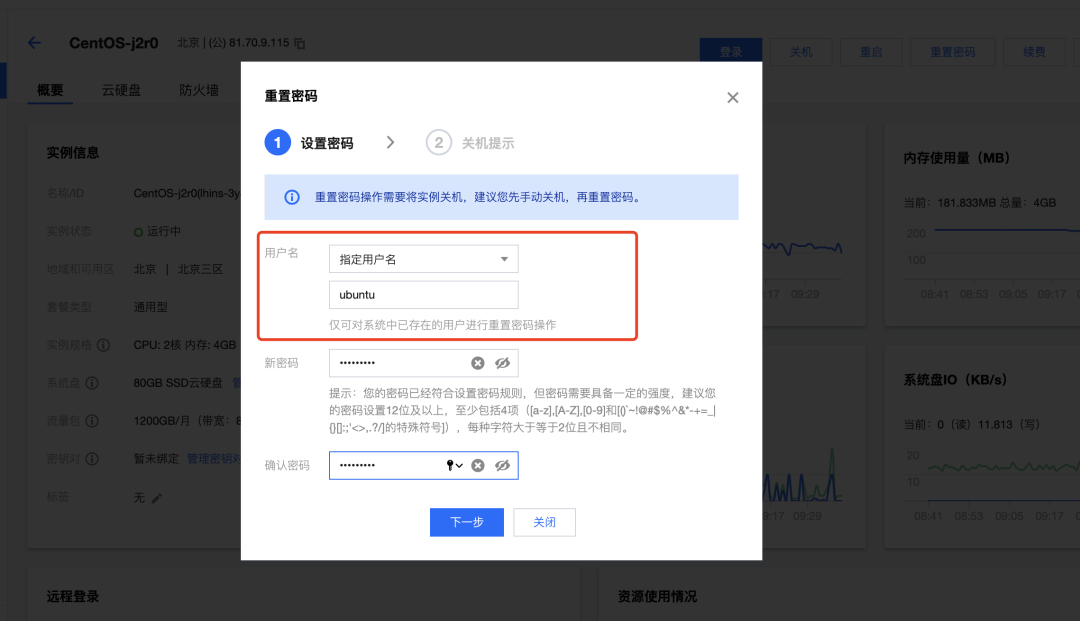Click the 确认密码 password field
This screenshot has width=1080, height=621.
point(424,465)
